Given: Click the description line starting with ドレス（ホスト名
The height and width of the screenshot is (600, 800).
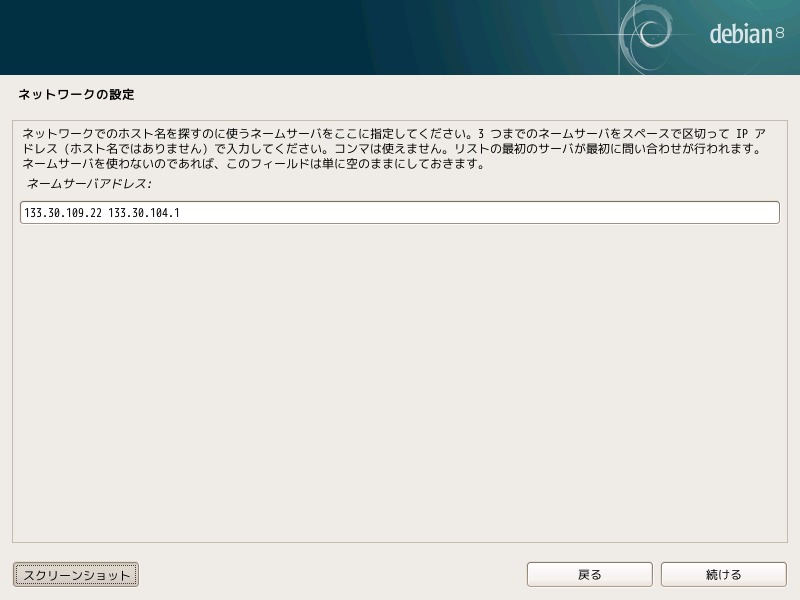Looking at the screenshot, I should tap(392, 149).
